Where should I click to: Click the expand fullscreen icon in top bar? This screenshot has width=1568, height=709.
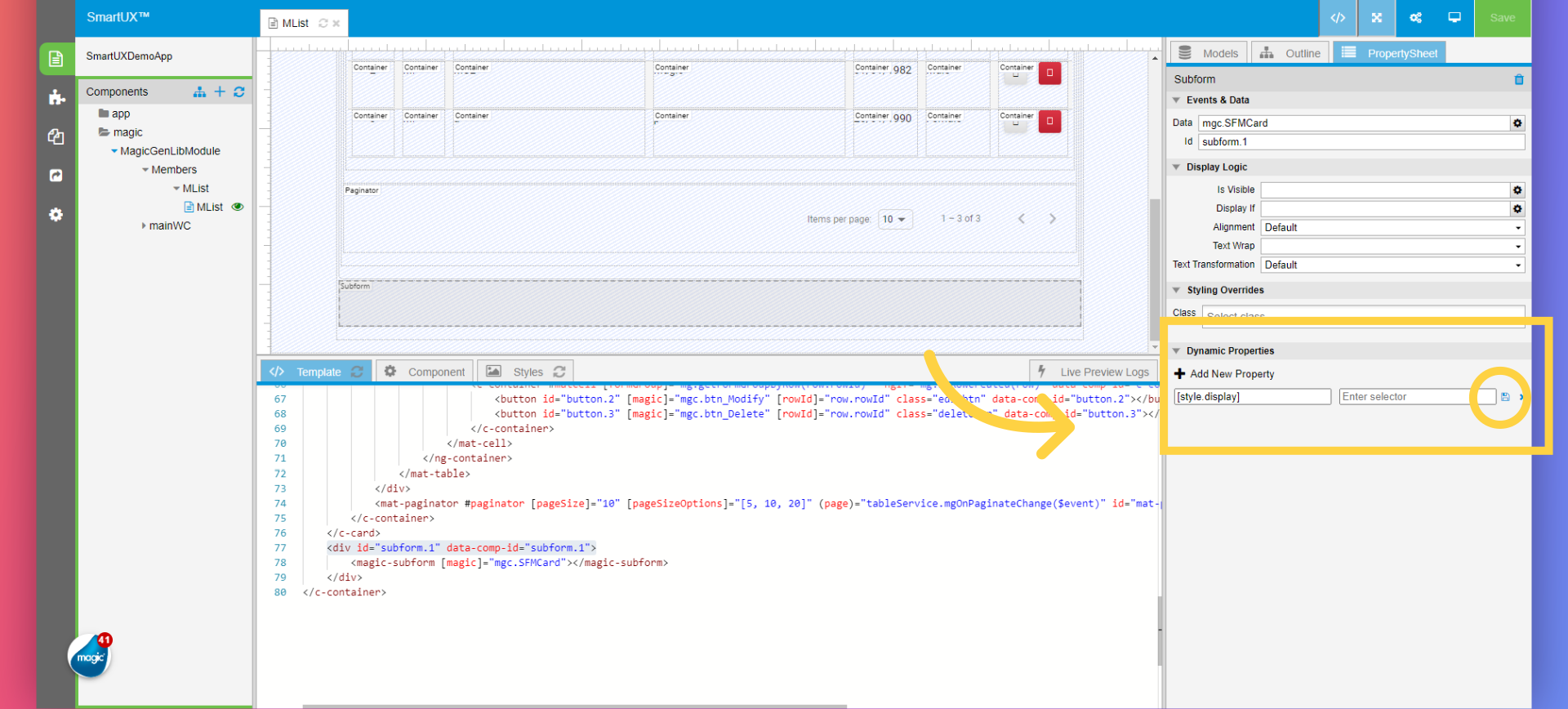tap(1377, 18)
